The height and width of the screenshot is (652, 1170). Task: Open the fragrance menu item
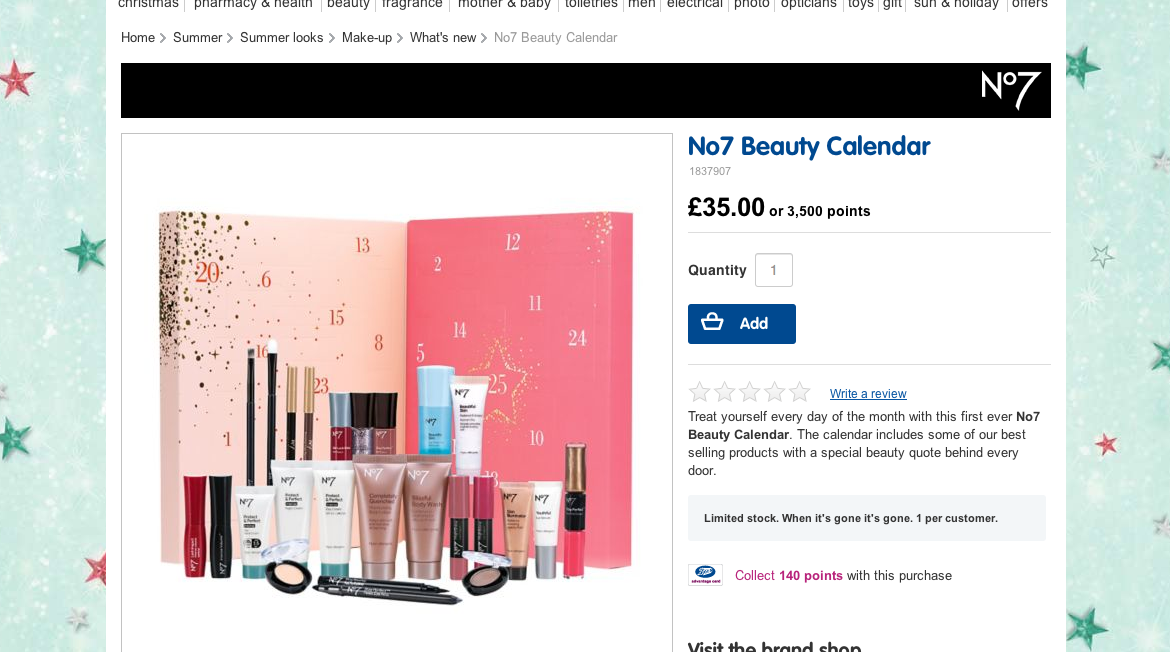412,4
